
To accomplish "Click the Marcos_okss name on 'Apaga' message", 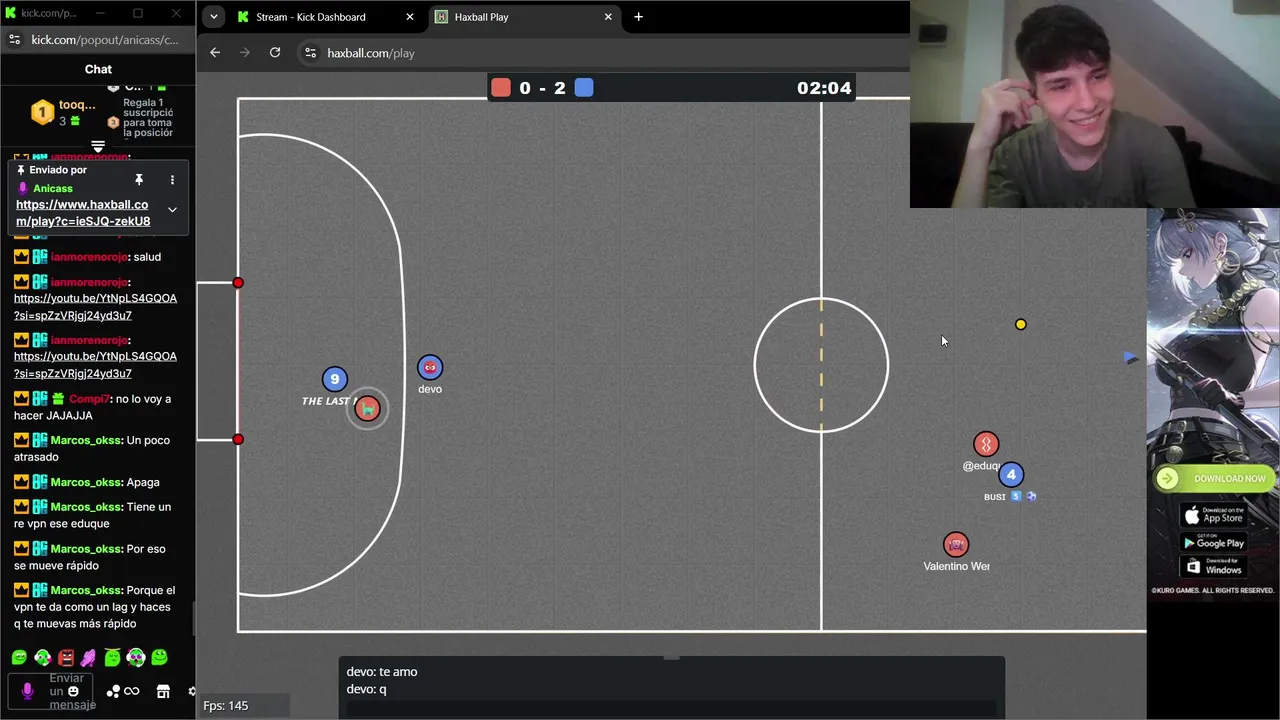I will click(x=87, y=482).
